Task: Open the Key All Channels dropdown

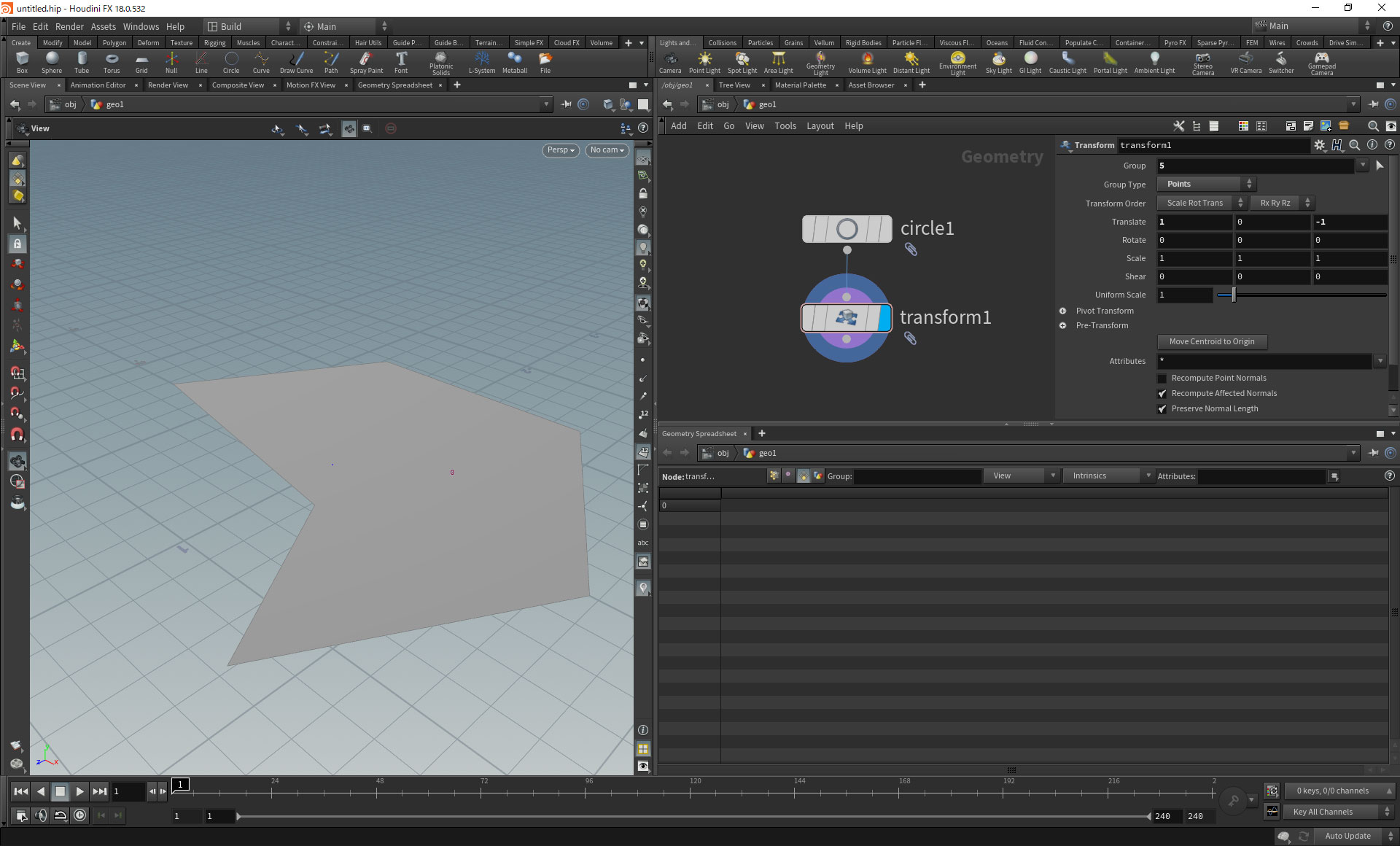Action: [1341, 812]
